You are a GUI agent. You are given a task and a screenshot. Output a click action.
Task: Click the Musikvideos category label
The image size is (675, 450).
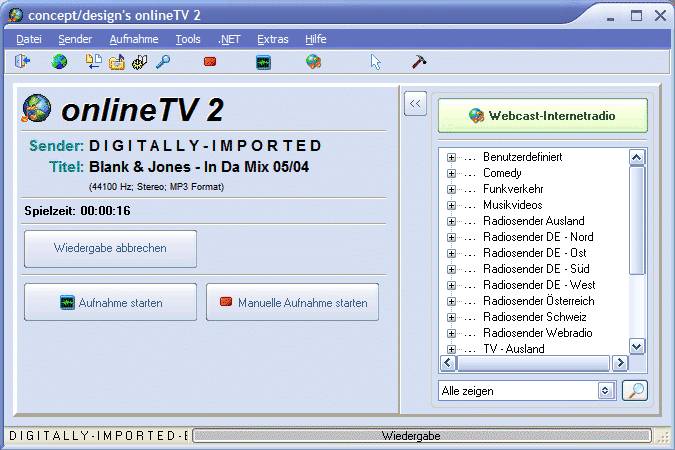click(x=512, y=205)
